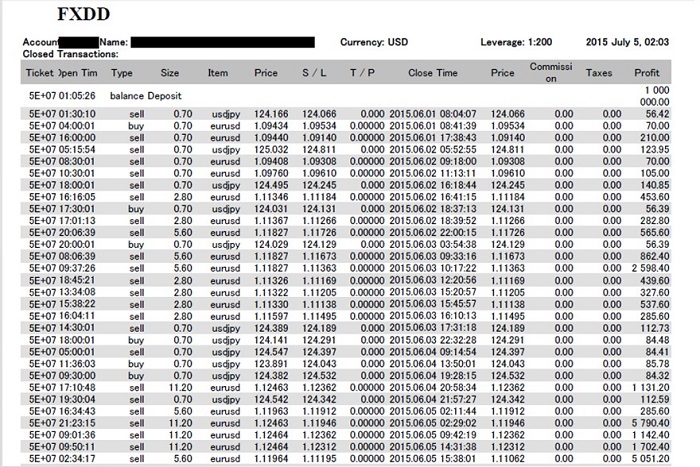Click close time 2015.06.02 09:18:00

(x=433, y=161)
